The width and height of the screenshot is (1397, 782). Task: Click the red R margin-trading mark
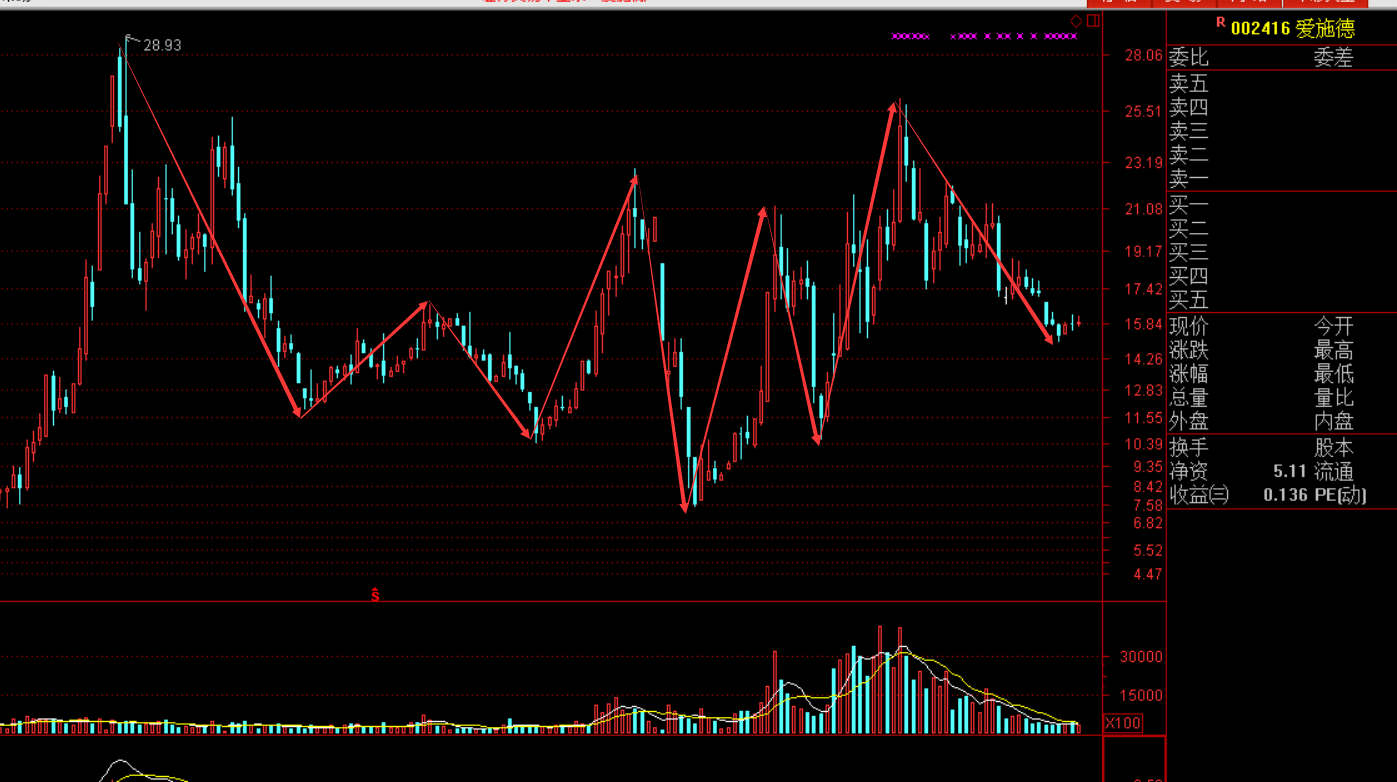(1220, 21)
